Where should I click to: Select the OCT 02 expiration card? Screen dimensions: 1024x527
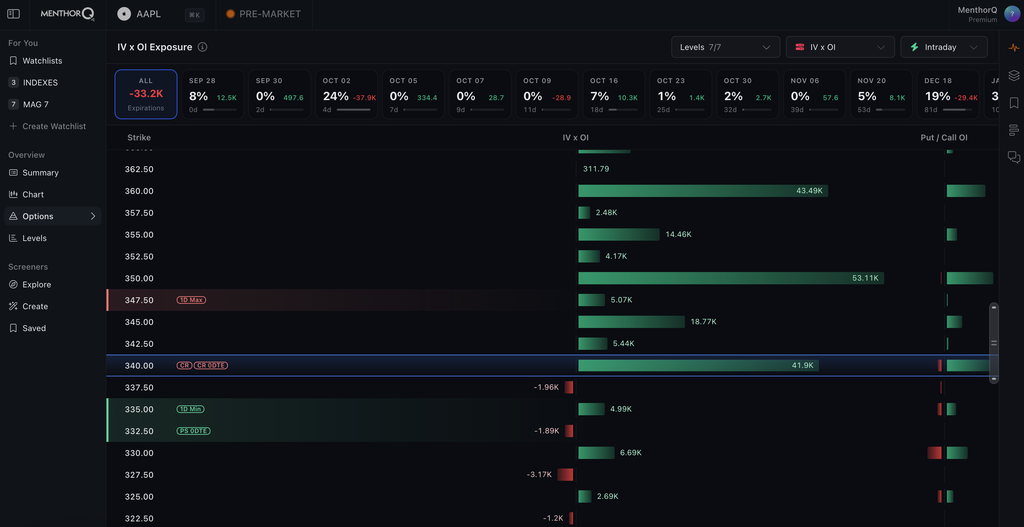click(347, 94)
